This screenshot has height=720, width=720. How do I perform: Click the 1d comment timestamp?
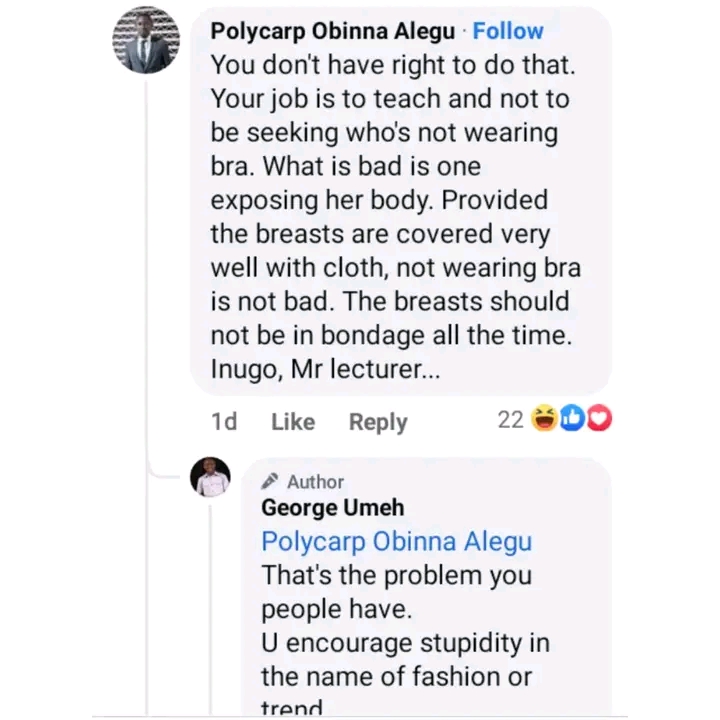pos(225,422)
